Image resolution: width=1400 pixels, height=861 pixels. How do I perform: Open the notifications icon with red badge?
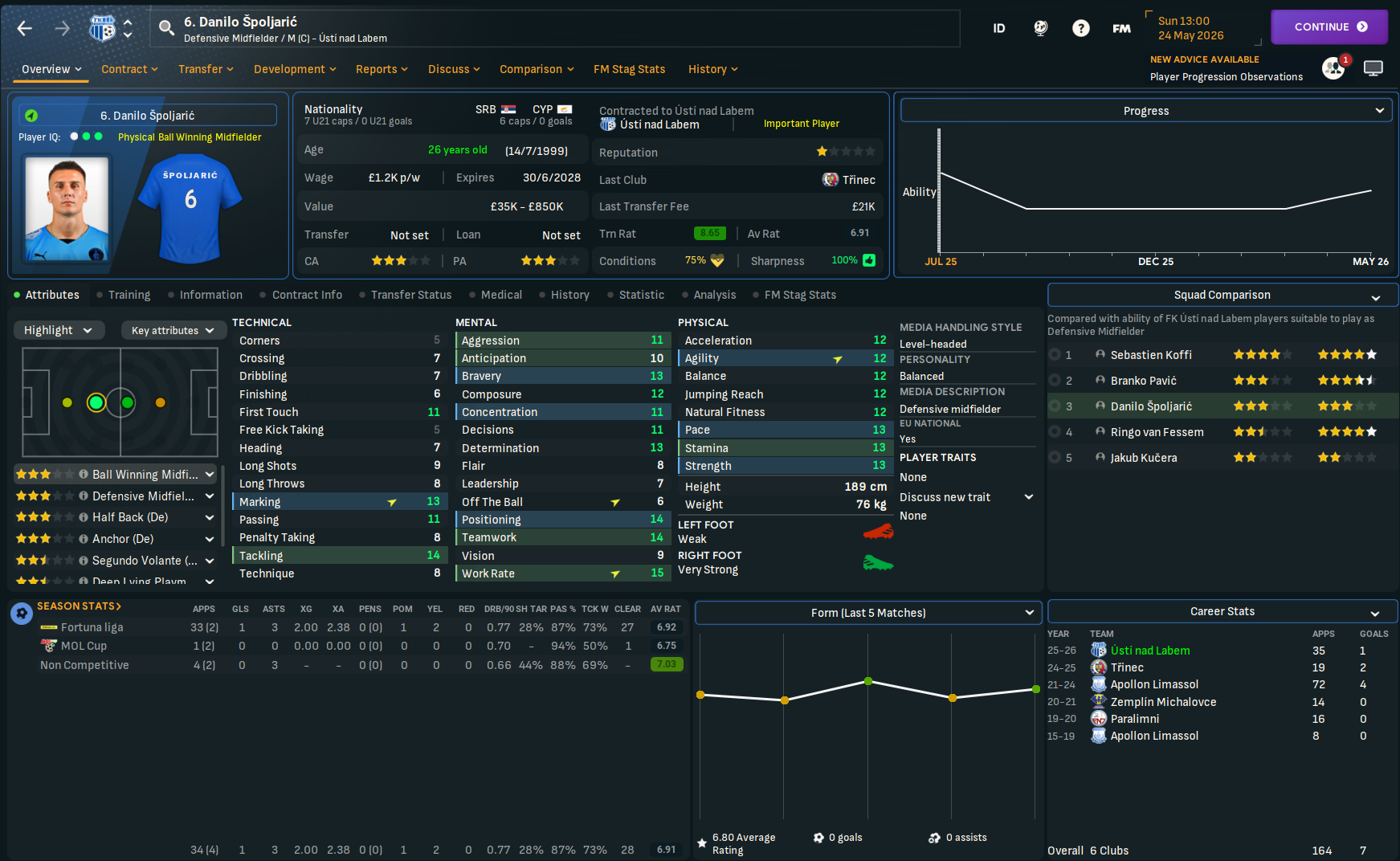coord(1334,67)
